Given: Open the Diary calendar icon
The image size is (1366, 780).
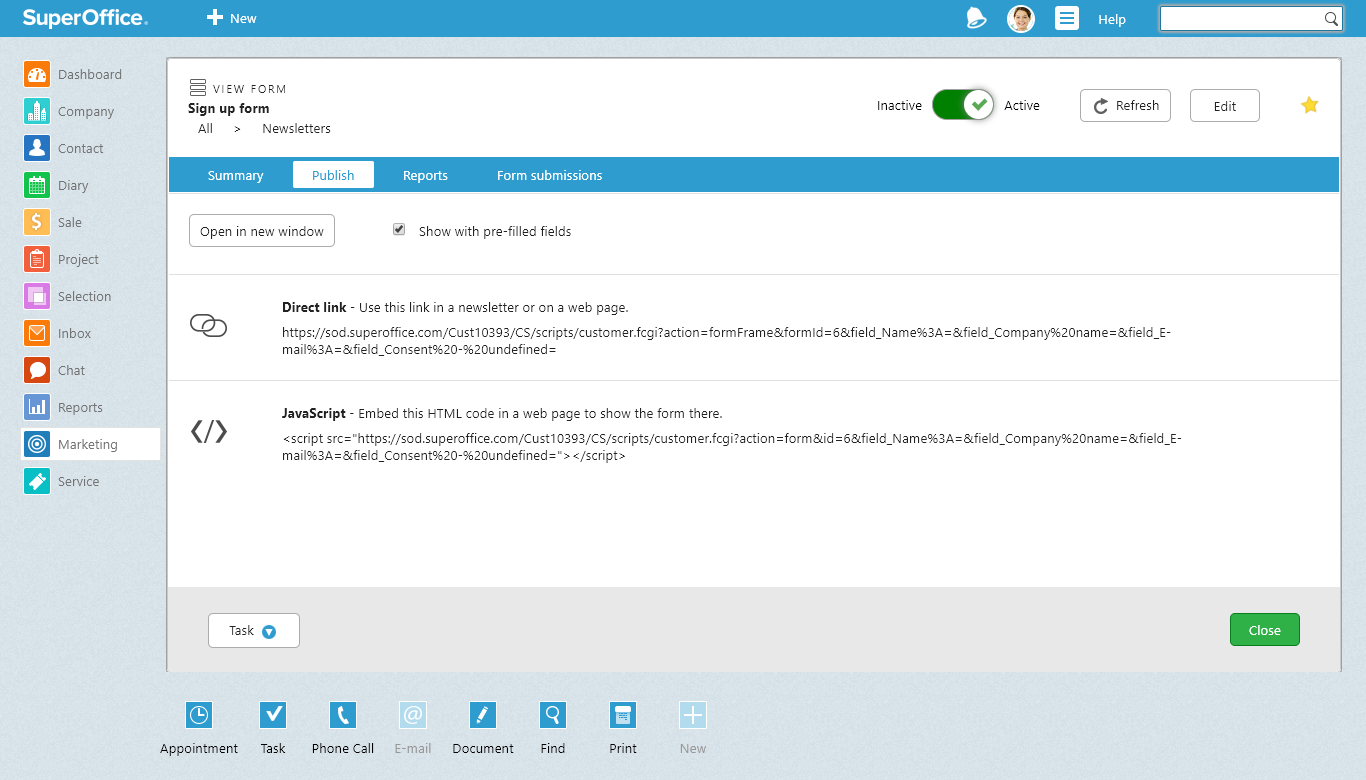Looking at the screenshot, I should click(37, 185).
